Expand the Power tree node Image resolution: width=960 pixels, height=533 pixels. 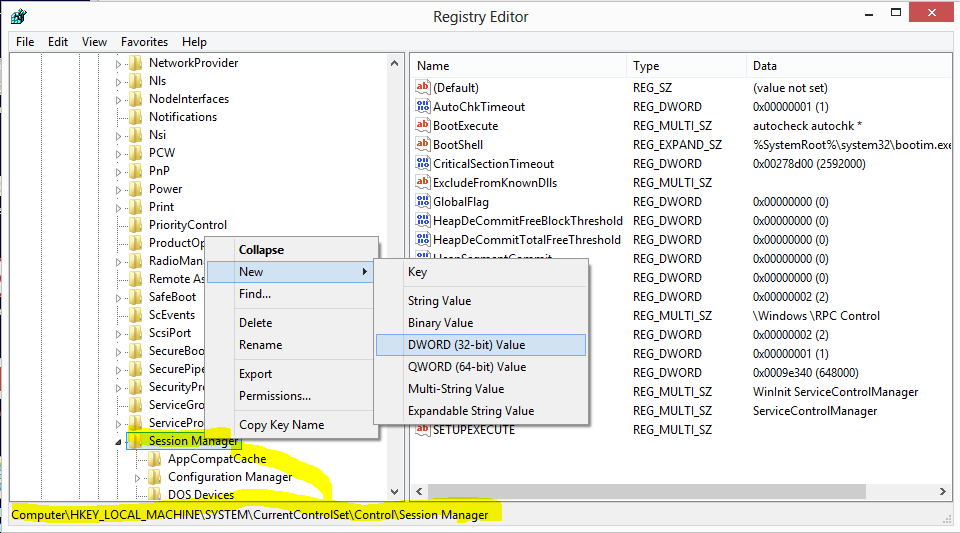click(119, 190)
